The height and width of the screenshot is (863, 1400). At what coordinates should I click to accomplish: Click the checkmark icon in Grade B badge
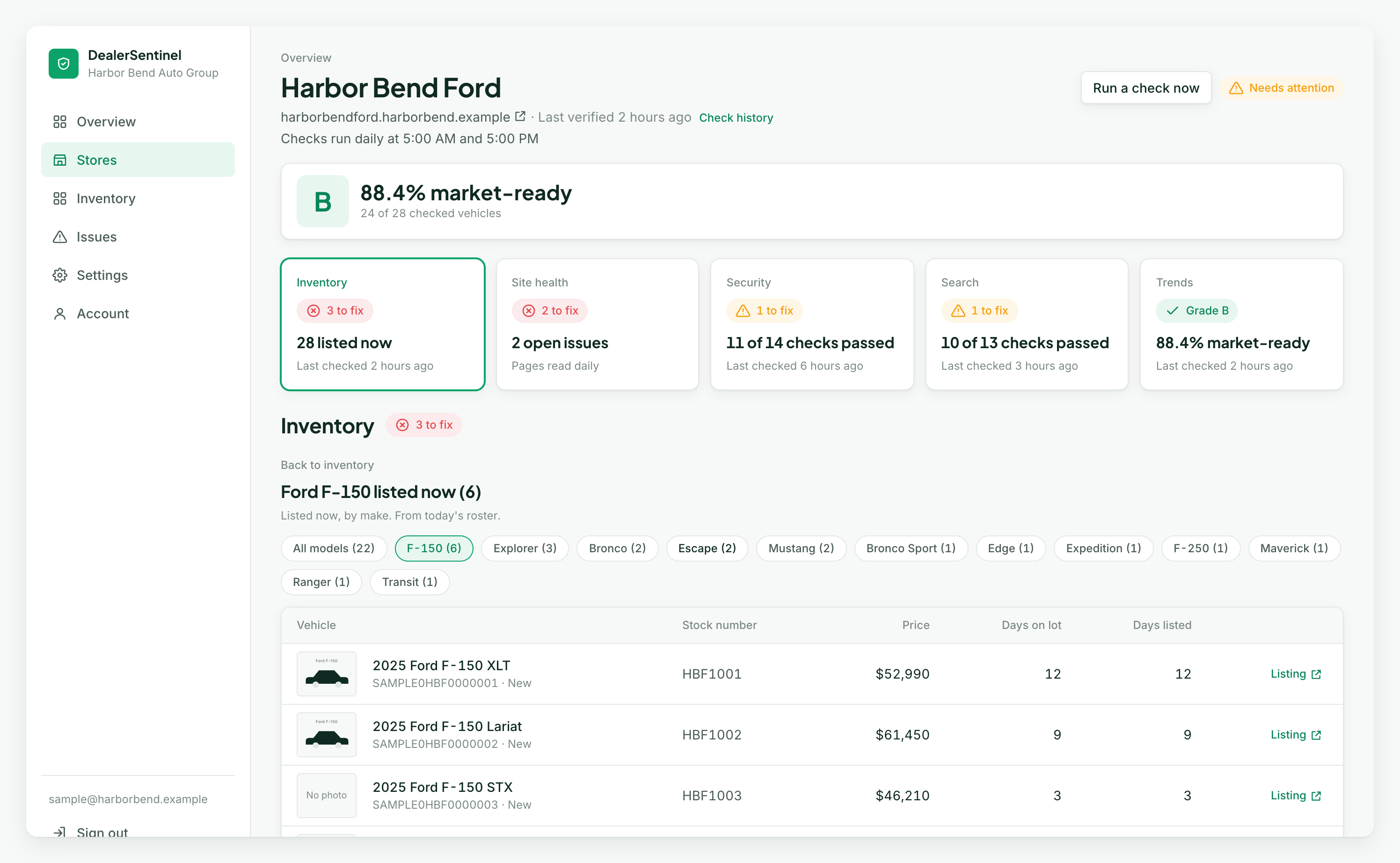(1173, 310)
